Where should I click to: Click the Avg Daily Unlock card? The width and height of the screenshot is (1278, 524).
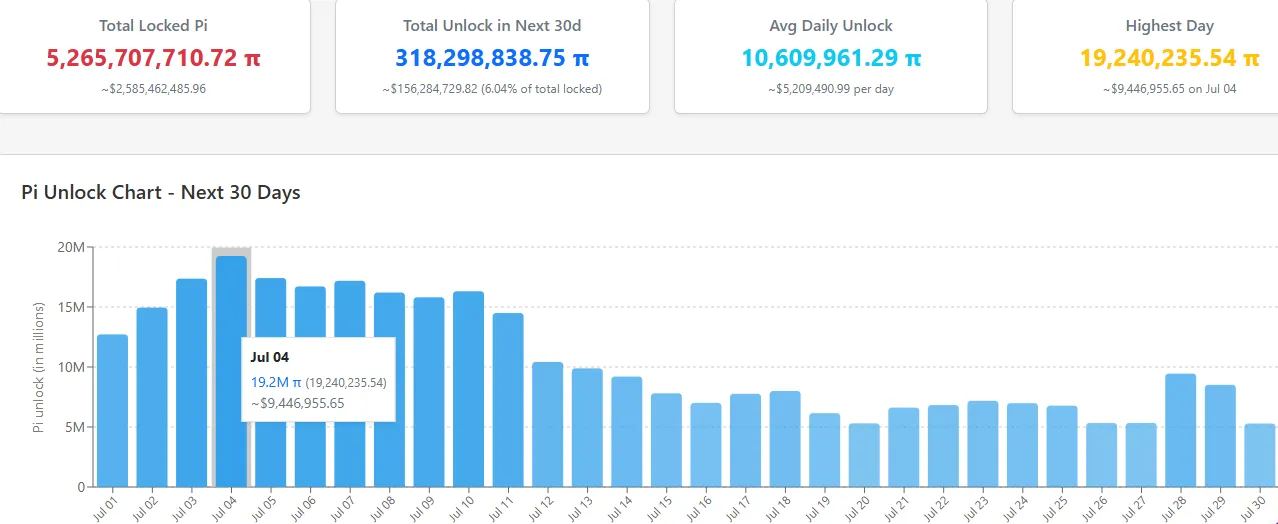[830, 55]
